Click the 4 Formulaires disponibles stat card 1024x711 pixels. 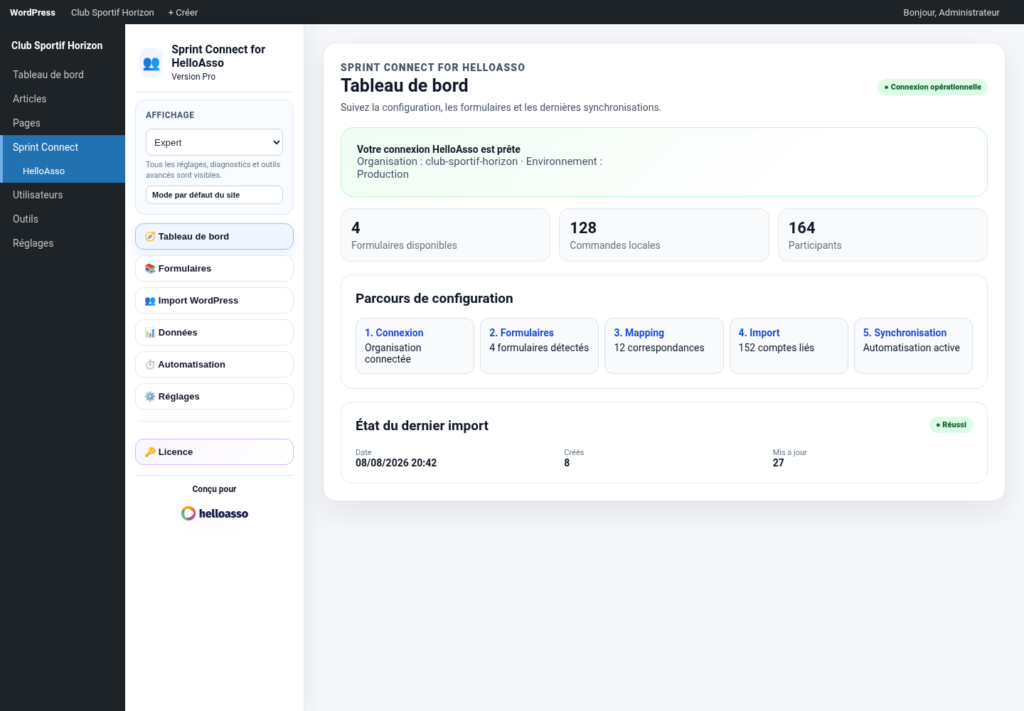click(x=445, y=235)
